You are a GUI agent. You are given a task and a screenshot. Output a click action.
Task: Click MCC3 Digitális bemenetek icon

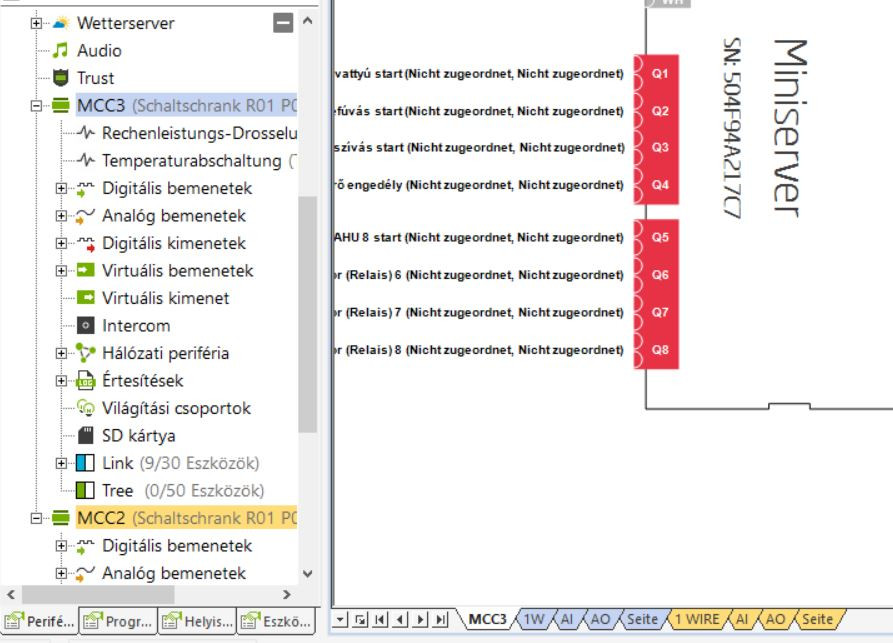pyautogui.click(x=85, y=188)
